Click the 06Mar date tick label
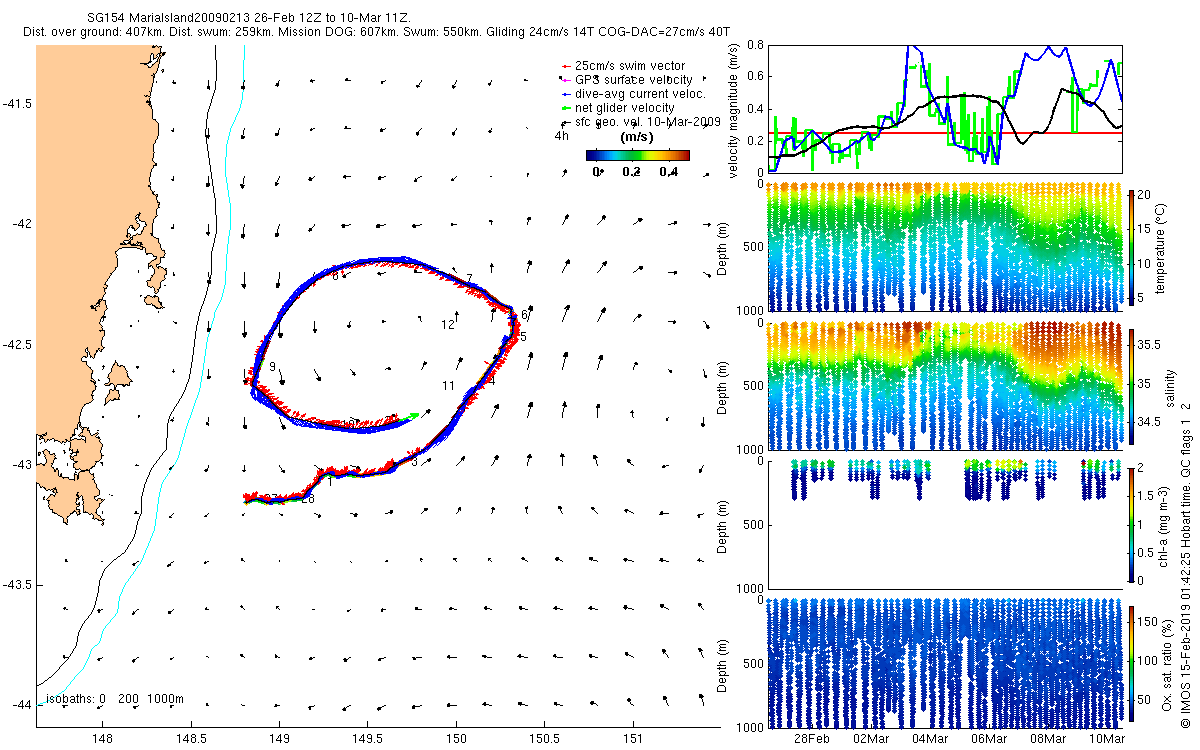 click(x=989, y=739)
